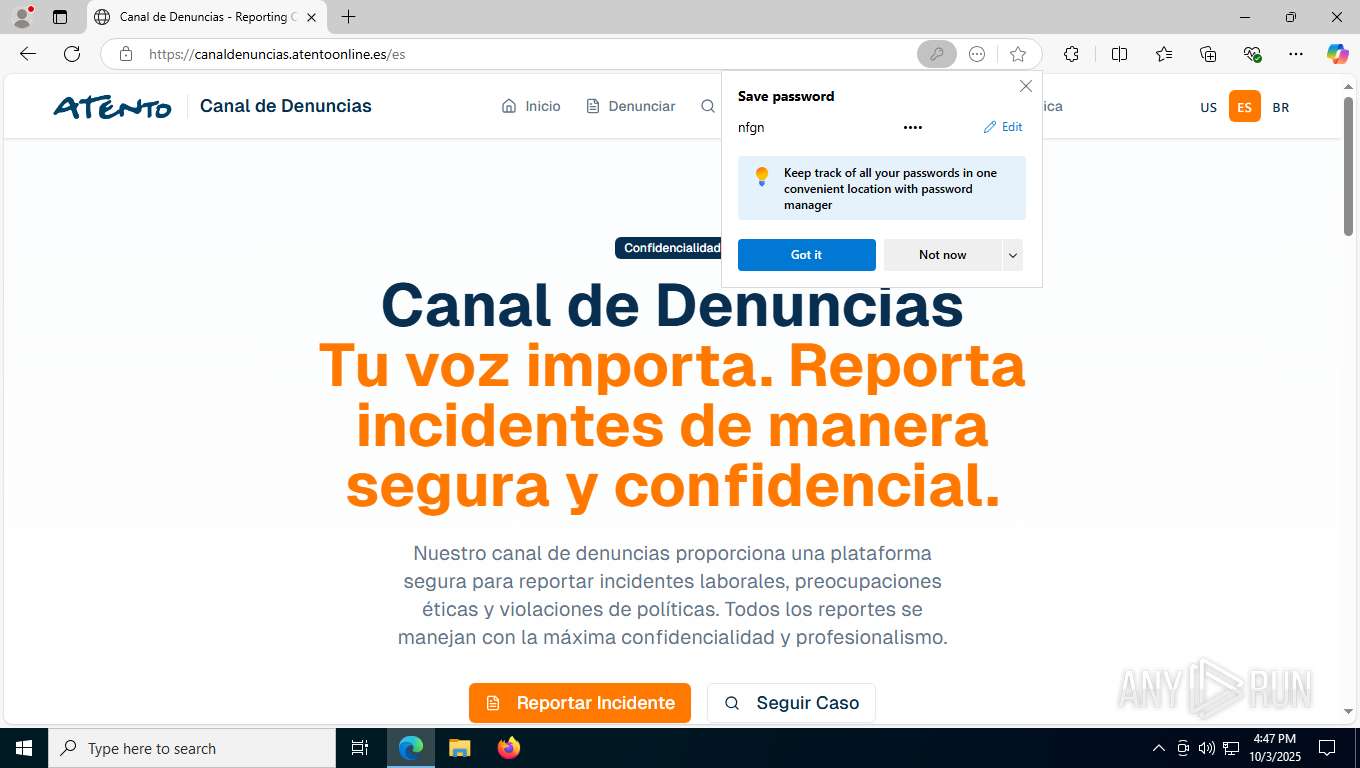Image resolution: width=1360 pixels, height=768 pixels.
Task: Launch Firefox from taskbar
Action: pyautogui.click(x=509, y=748)
